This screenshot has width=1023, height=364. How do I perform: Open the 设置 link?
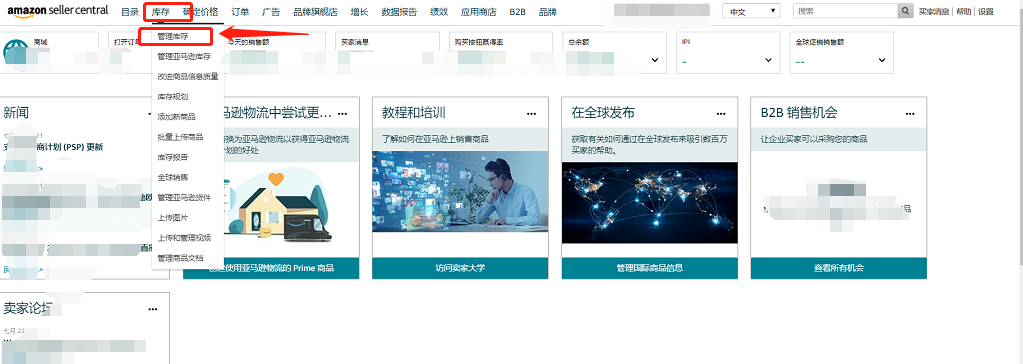pyautogui.click(x=986, y=12)
